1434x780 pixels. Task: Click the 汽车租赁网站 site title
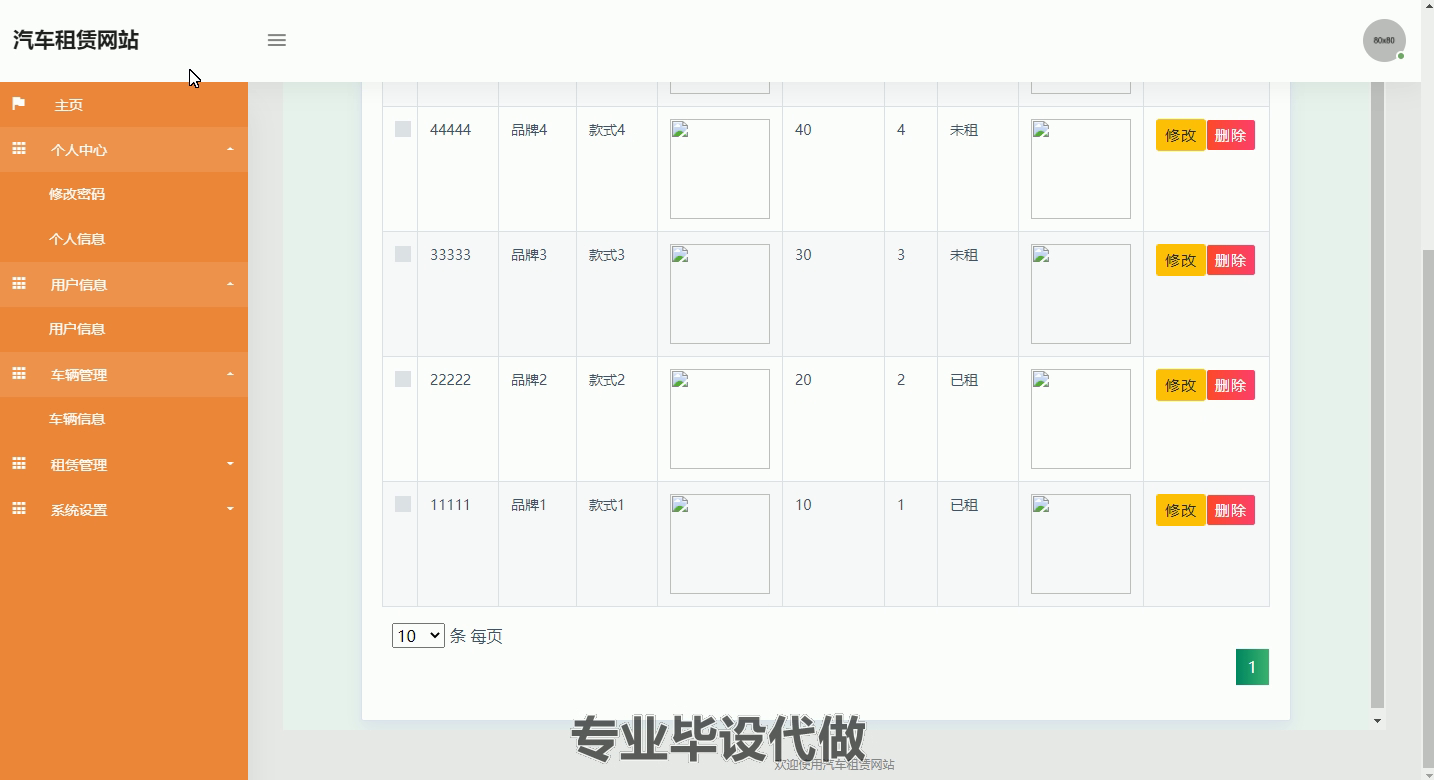coord(76,40)
